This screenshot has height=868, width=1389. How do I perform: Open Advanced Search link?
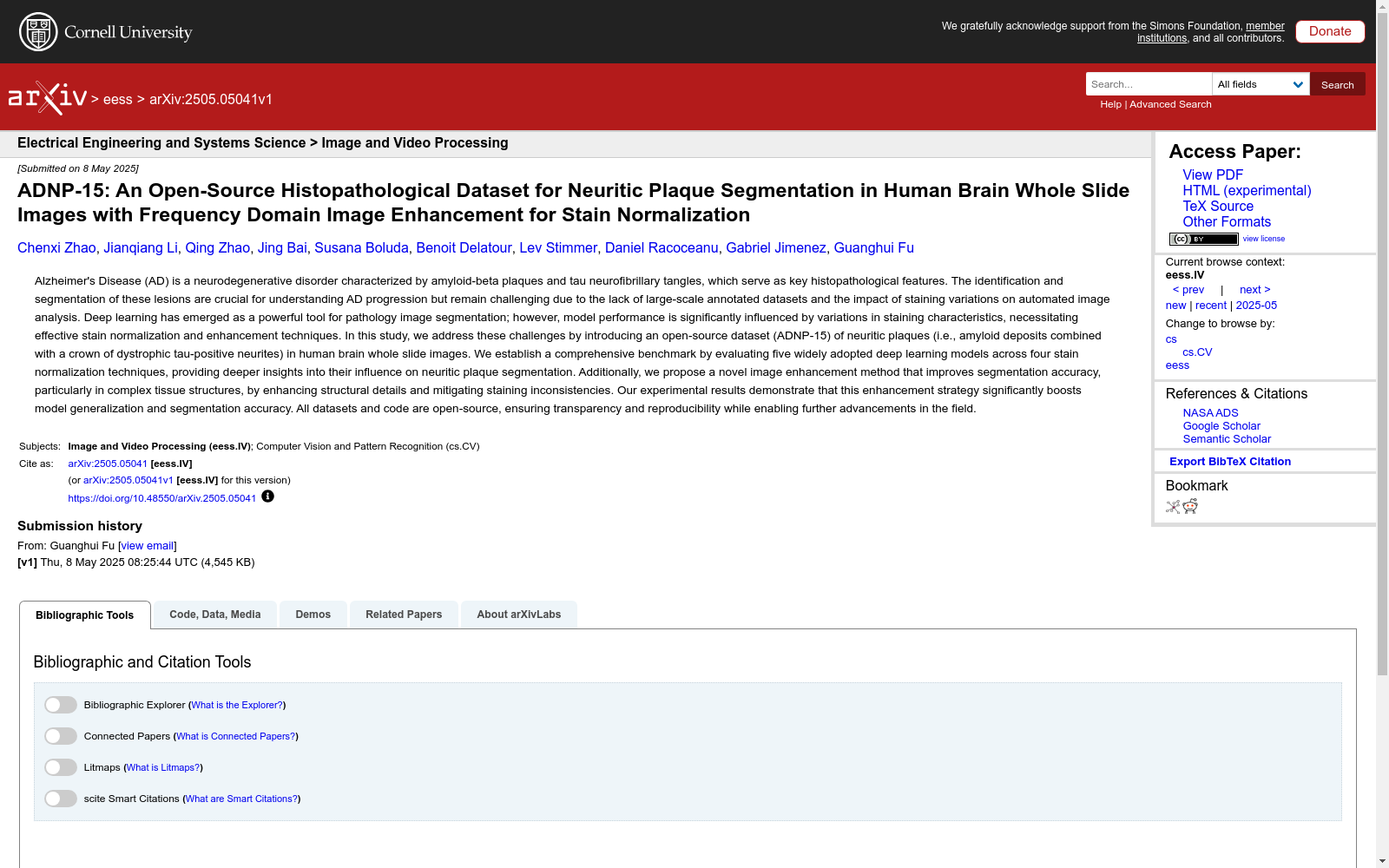pyautogui.click(x=1170, y=104)
